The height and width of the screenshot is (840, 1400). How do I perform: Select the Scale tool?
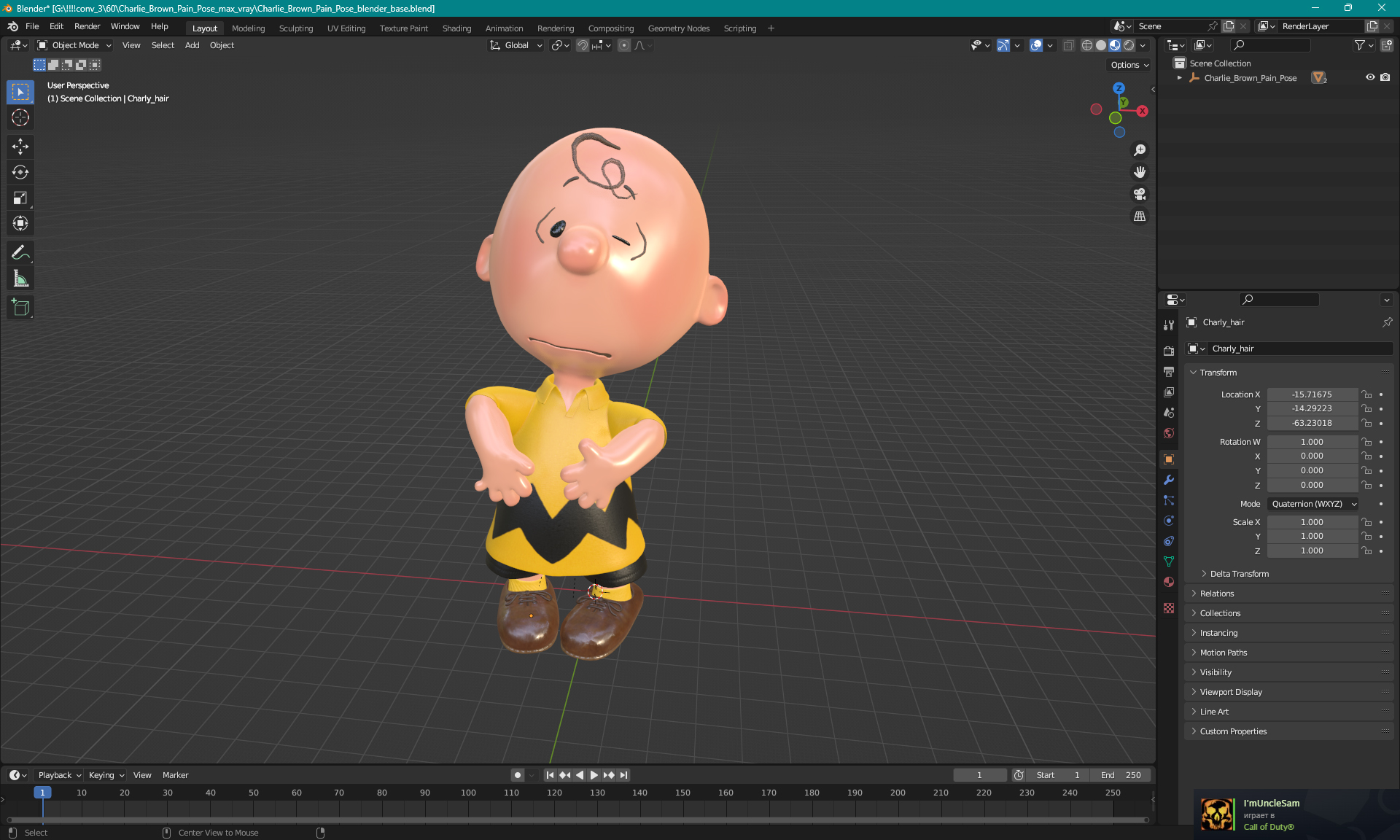20,198
